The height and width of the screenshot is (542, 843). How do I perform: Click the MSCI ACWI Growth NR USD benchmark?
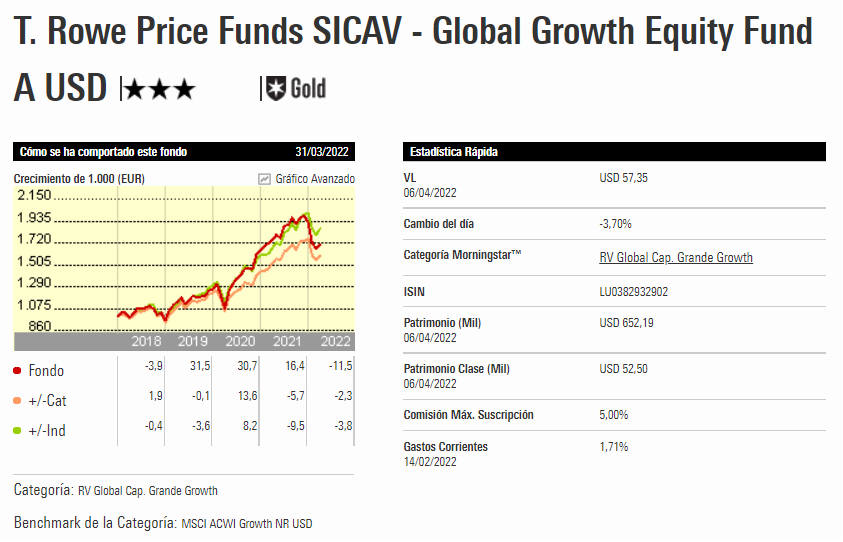point(247,523)
